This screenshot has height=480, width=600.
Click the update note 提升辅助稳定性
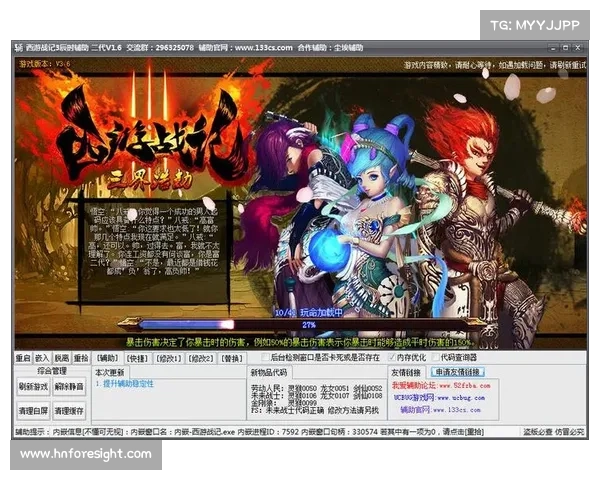coord(125,384)
